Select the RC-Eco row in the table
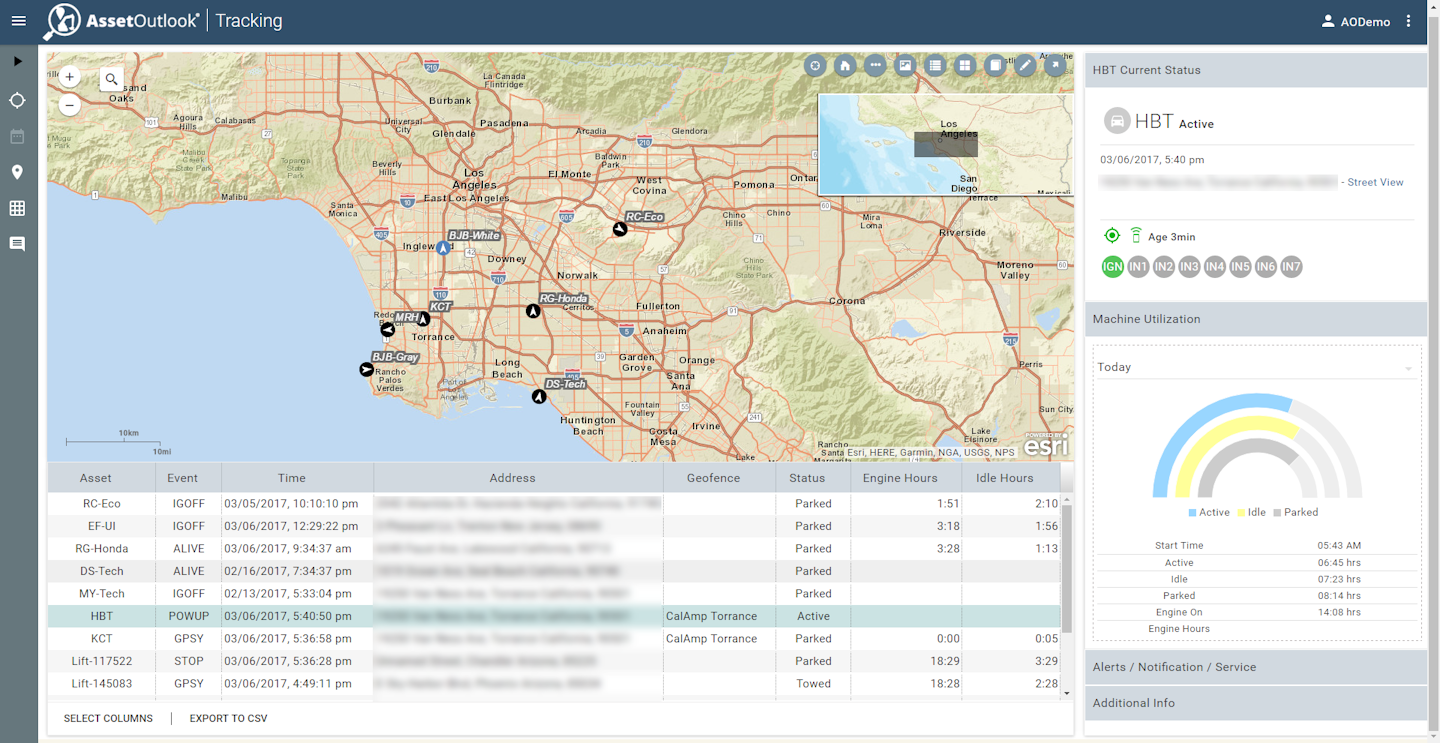The height and width of the screenshot is (743, 1440). coord(554,504)
